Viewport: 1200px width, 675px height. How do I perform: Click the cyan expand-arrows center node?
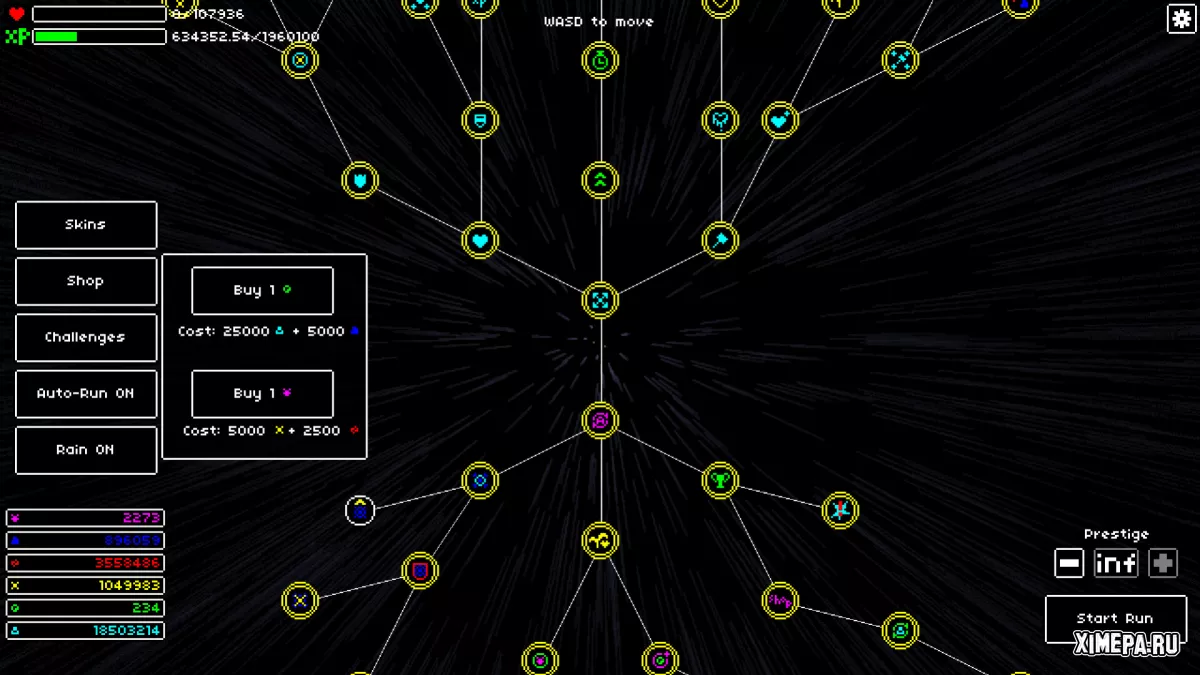click(600, 300)
